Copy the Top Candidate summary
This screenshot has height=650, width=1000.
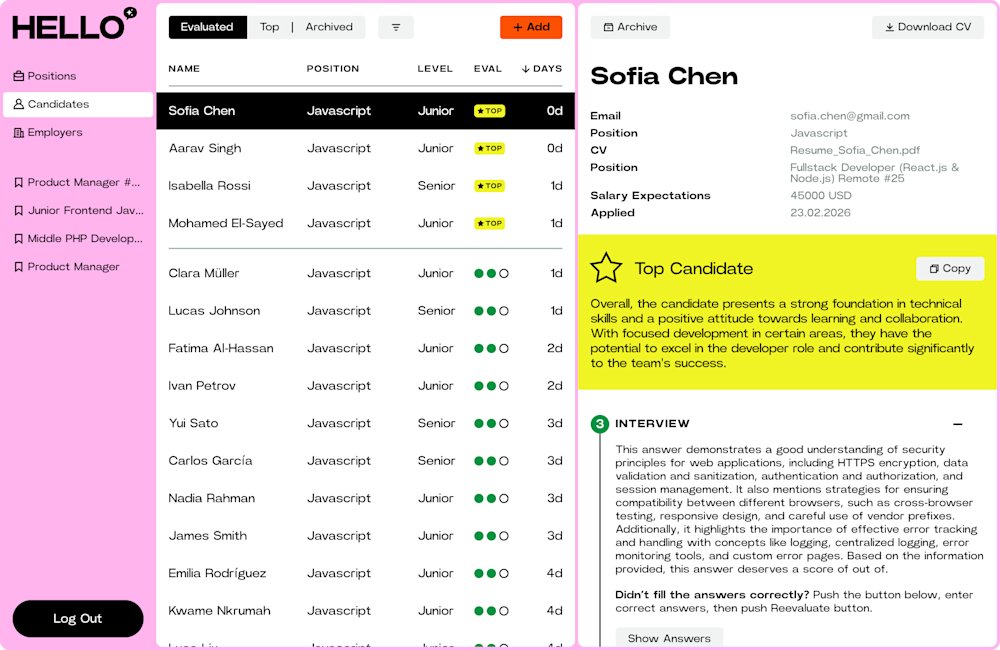tap(949, 268)
